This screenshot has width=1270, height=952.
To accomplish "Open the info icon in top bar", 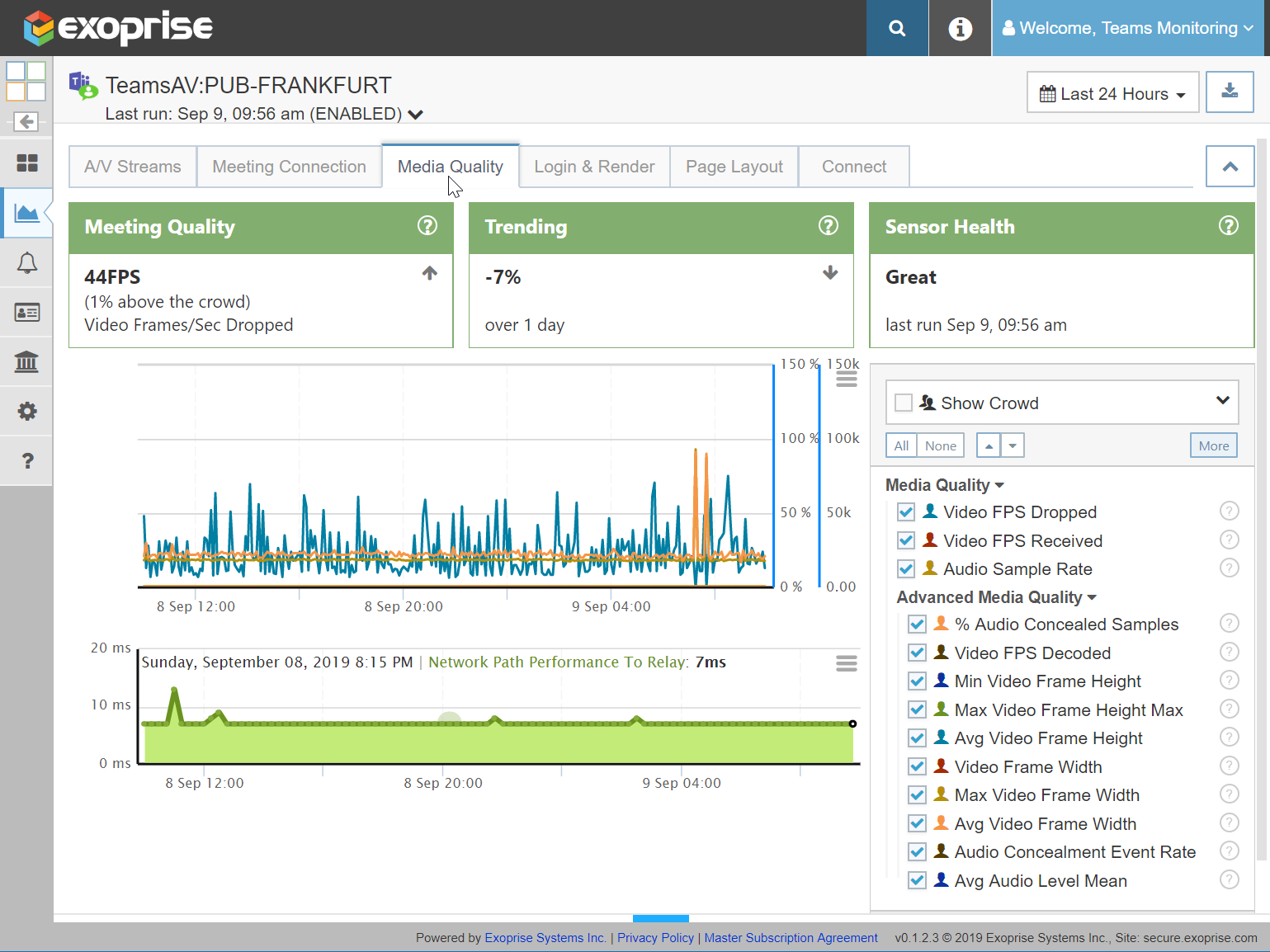I will tap(960, 28).
